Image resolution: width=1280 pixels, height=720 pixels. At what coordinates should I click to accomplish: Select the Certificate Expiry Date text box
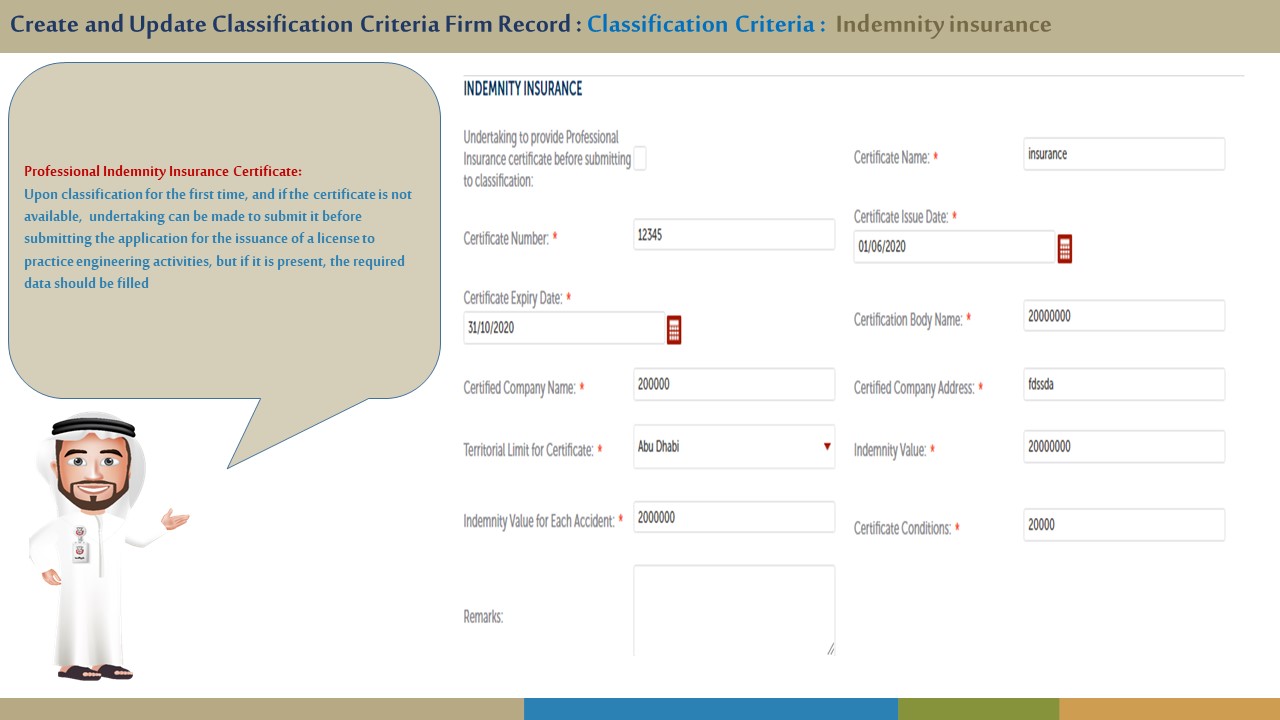pos(563,327)
